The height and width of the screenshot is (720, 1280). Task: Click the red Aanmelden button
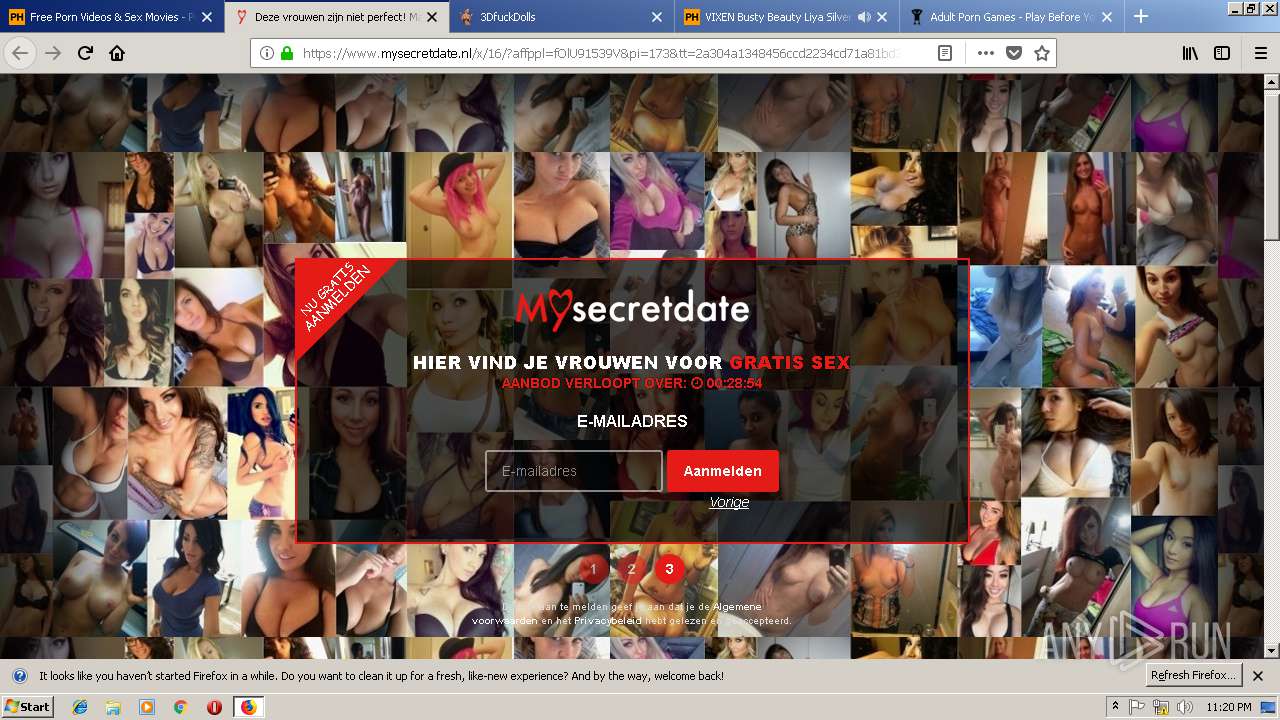(723, 471)
